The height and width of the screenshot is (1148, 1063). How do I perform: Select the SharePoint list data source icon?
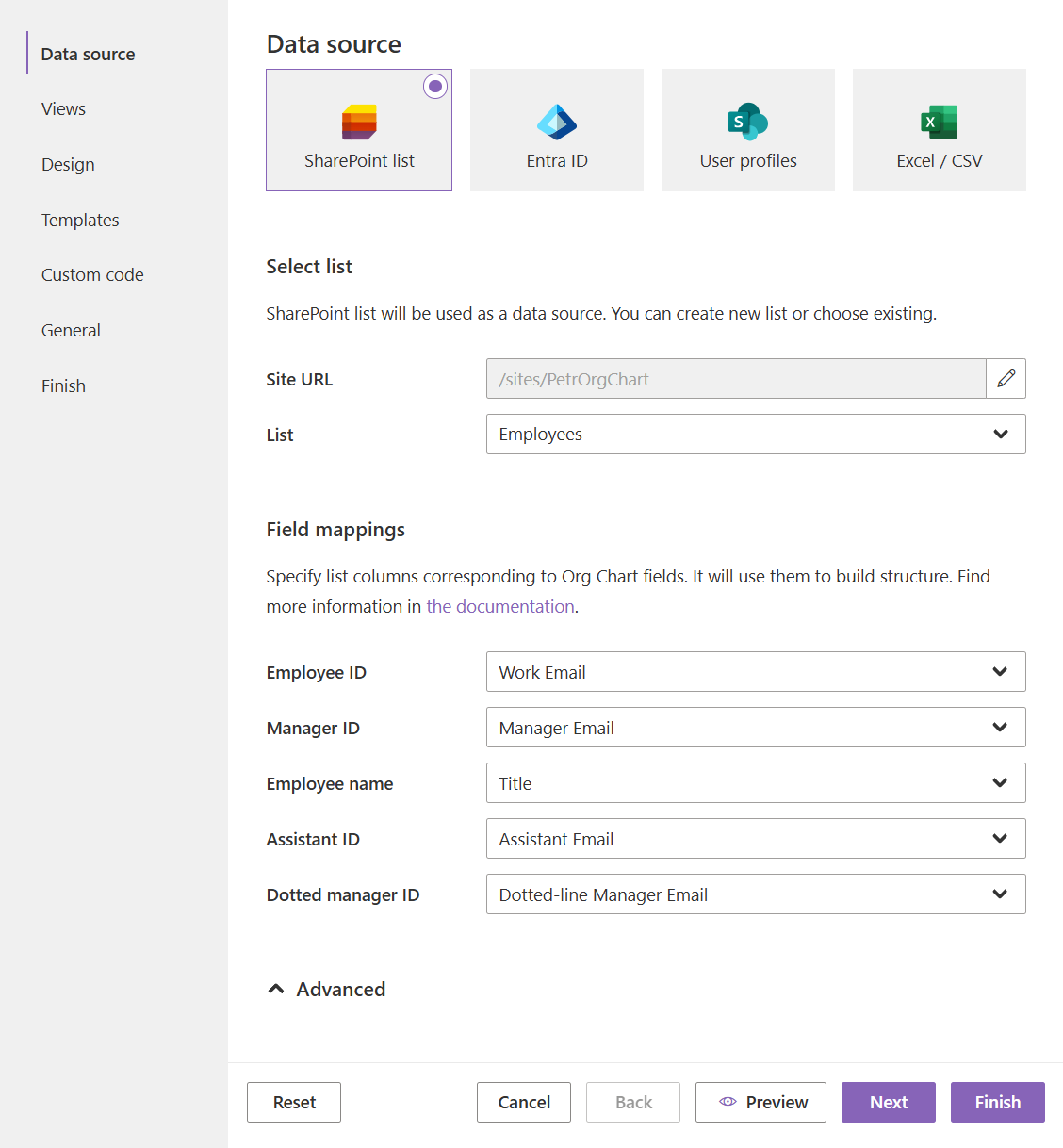[x=359, y=122]
